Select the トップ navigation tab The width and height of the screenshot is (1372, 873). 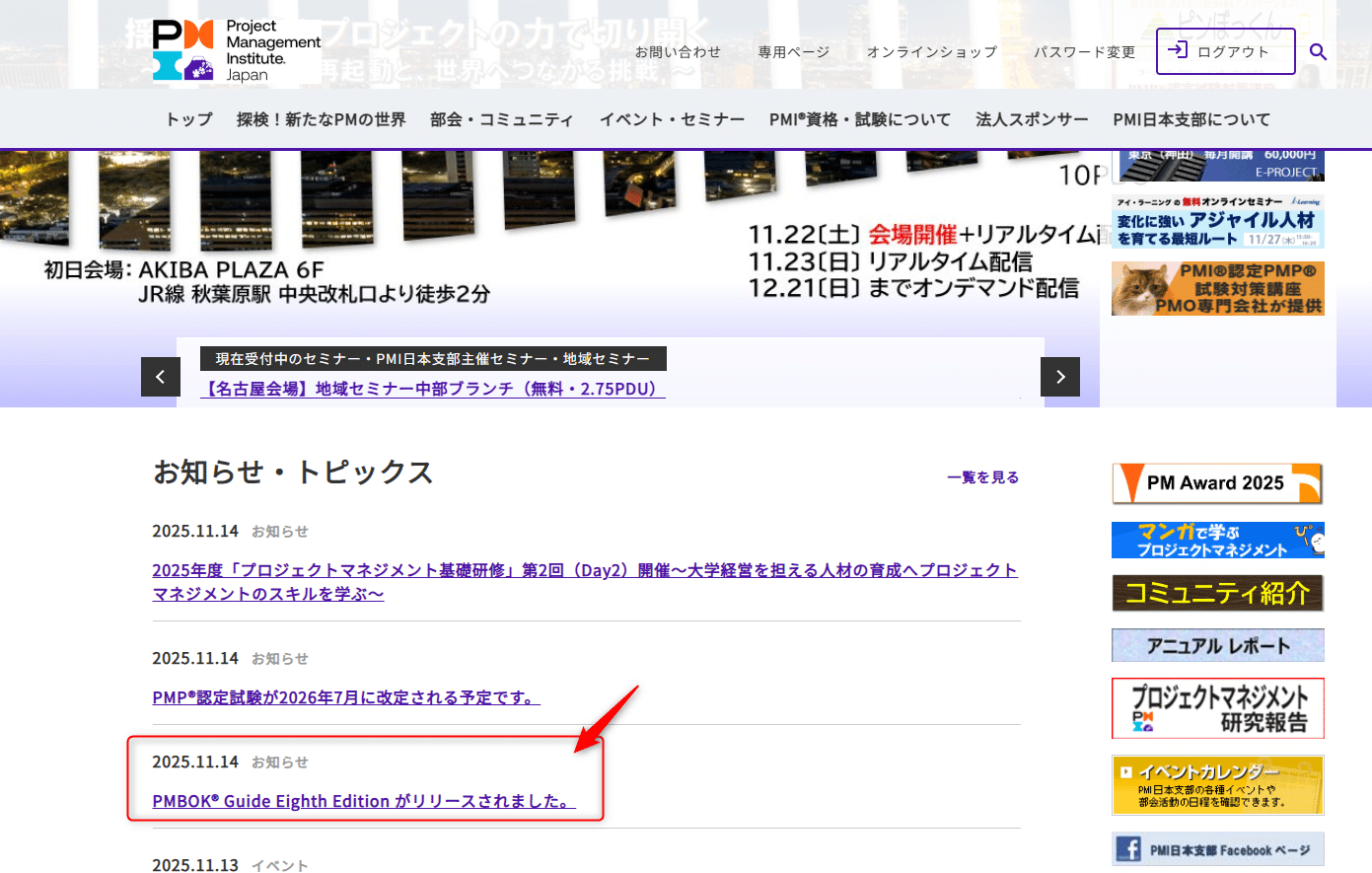188,118
